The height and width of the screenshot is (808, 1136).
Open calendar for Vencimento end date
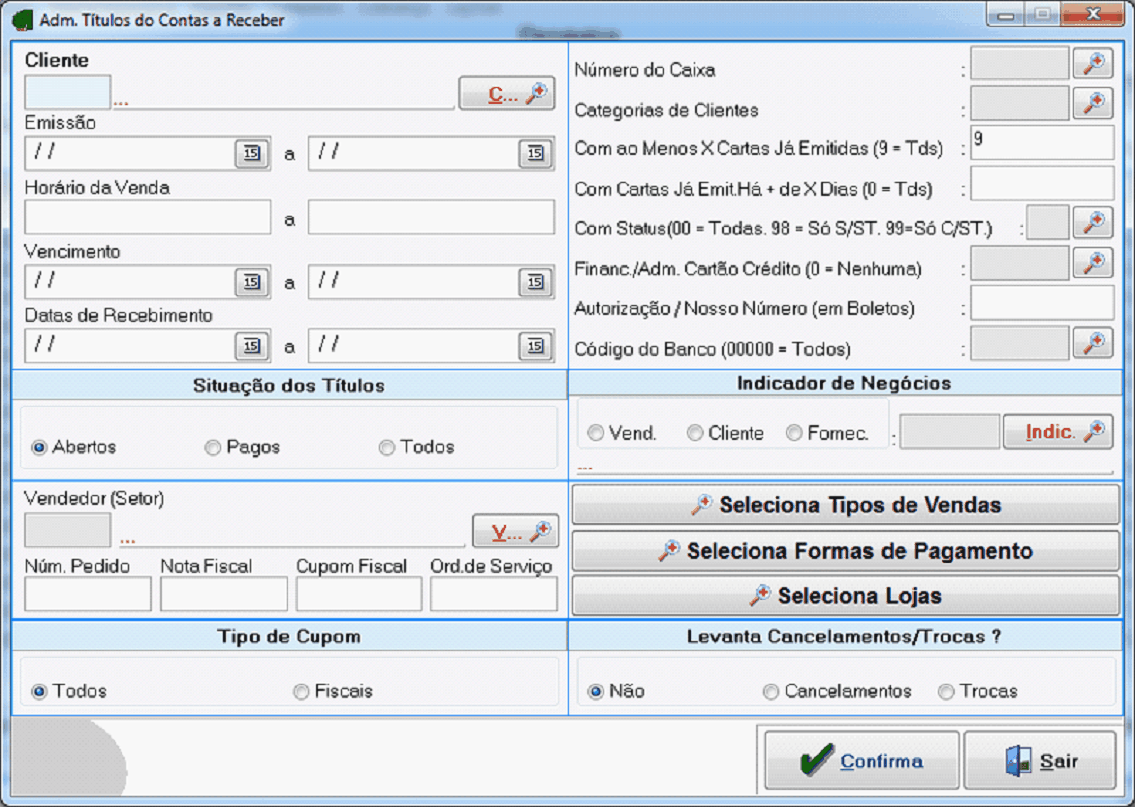[x=535, y=283]
